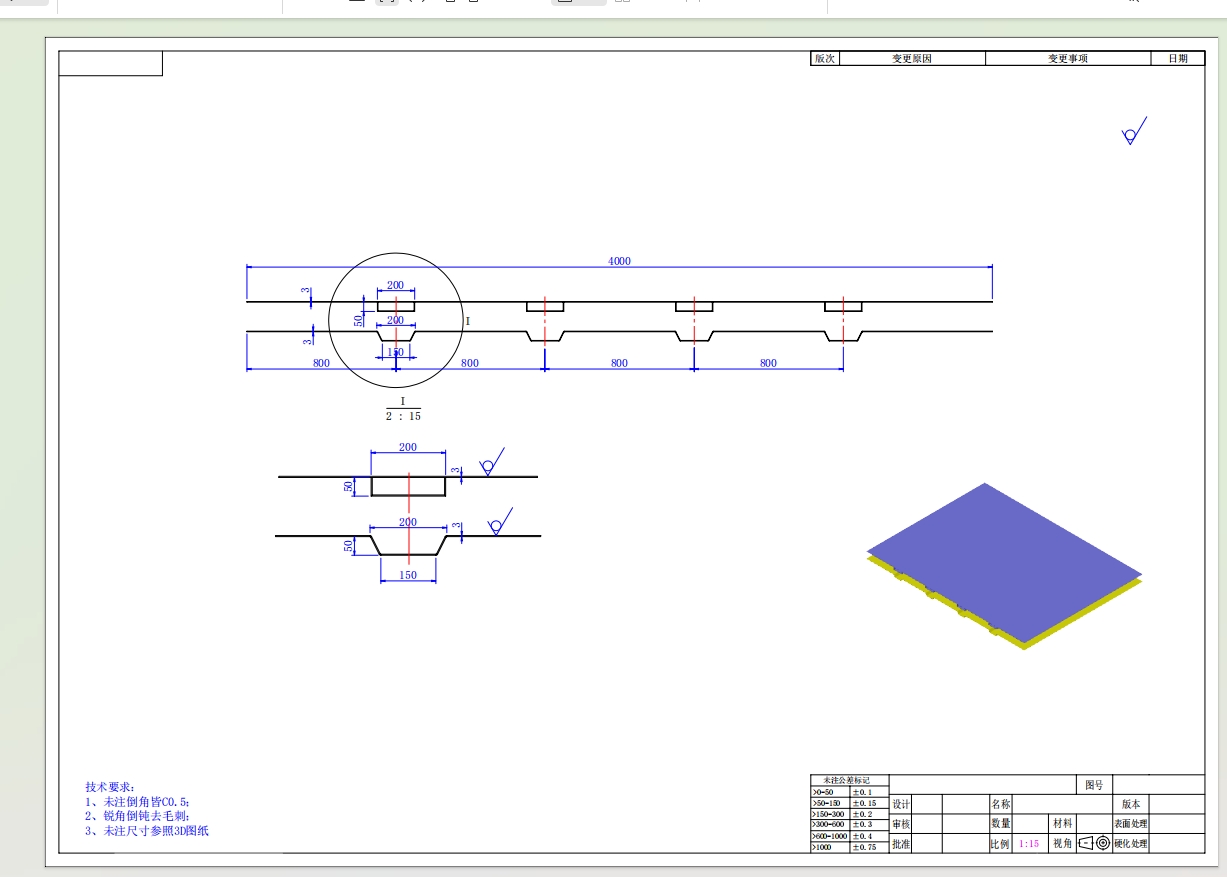Click the >150~300 tolerance range cell
The width and height of the screenshot is (1227, 877).
829,814
